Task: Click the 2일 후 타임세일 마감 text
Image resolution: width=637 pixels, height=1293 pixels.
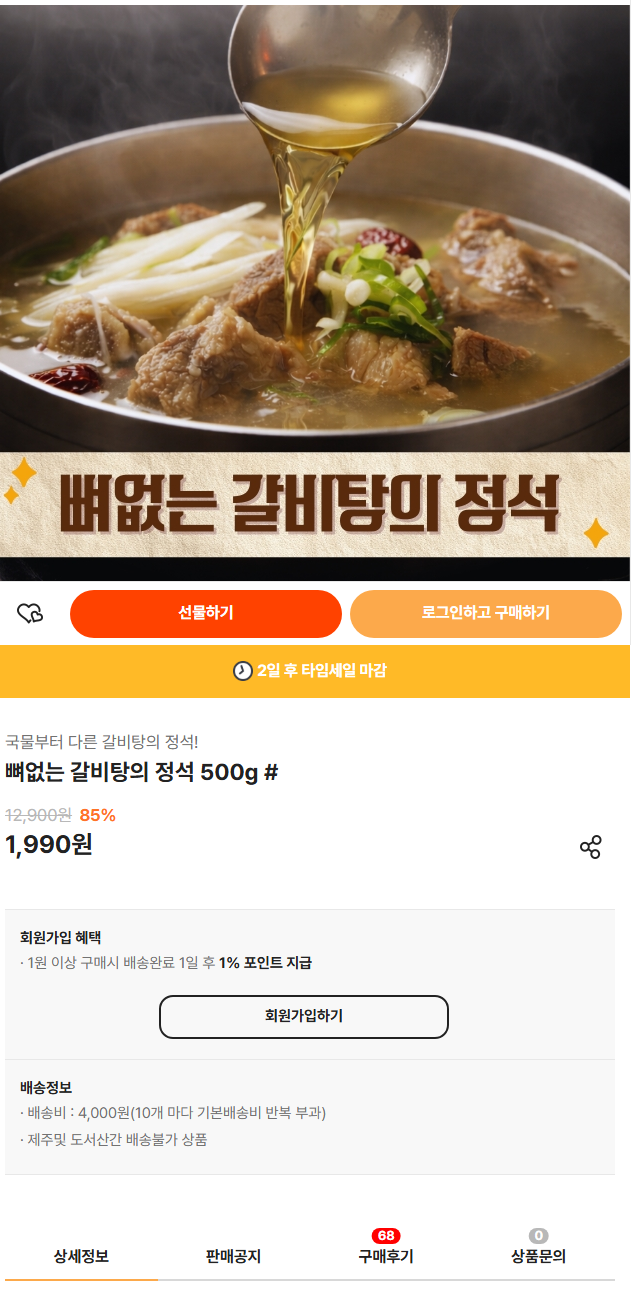Action: pyautogui.click(x=322, y=671)
